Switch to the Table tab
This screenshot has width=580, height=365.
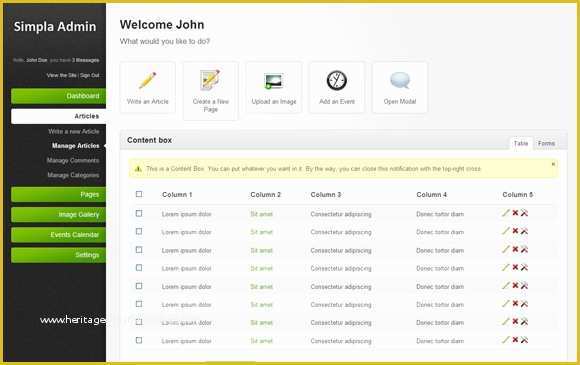point(521,143)
